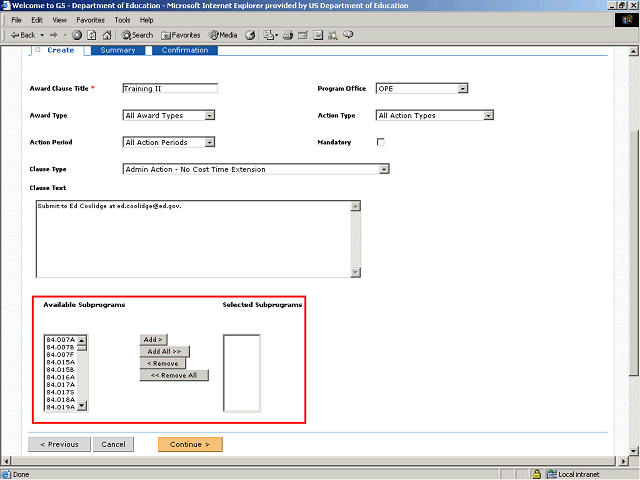Click the Stop loading icon
This screenshot has height=480, width=640.
77,35
